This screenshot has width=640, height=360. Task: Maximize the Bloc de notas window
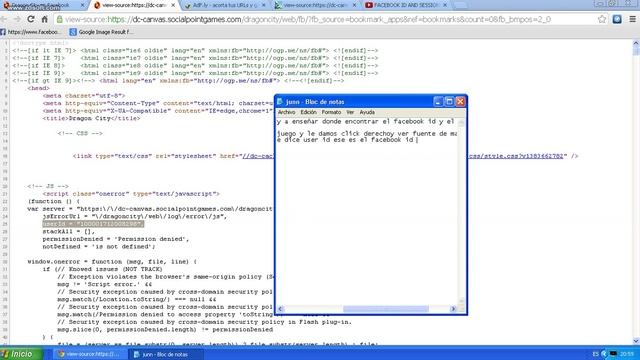(449, 102)
